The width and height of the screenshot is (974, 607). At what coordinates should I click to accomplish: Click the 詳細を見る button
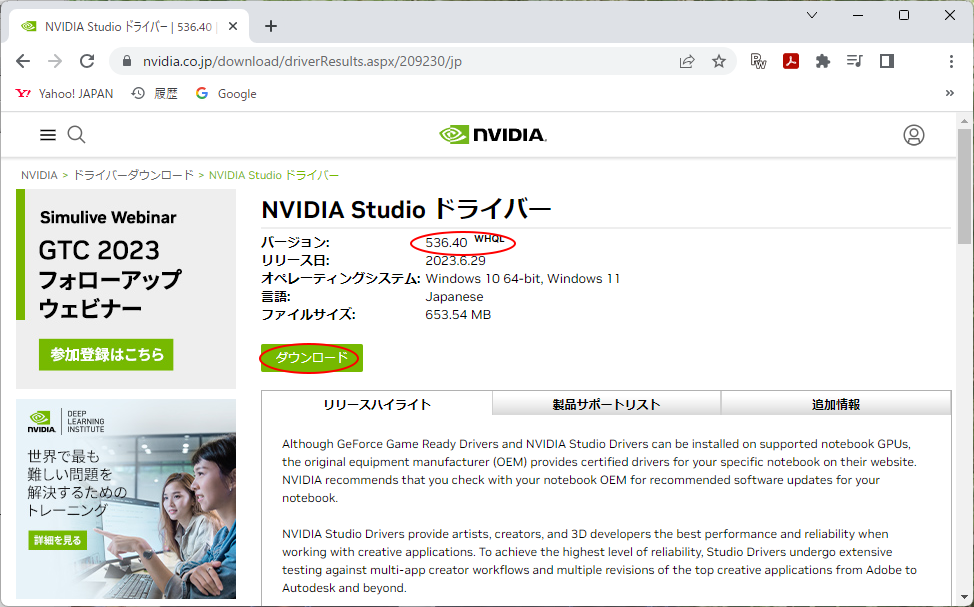(58, 541)
